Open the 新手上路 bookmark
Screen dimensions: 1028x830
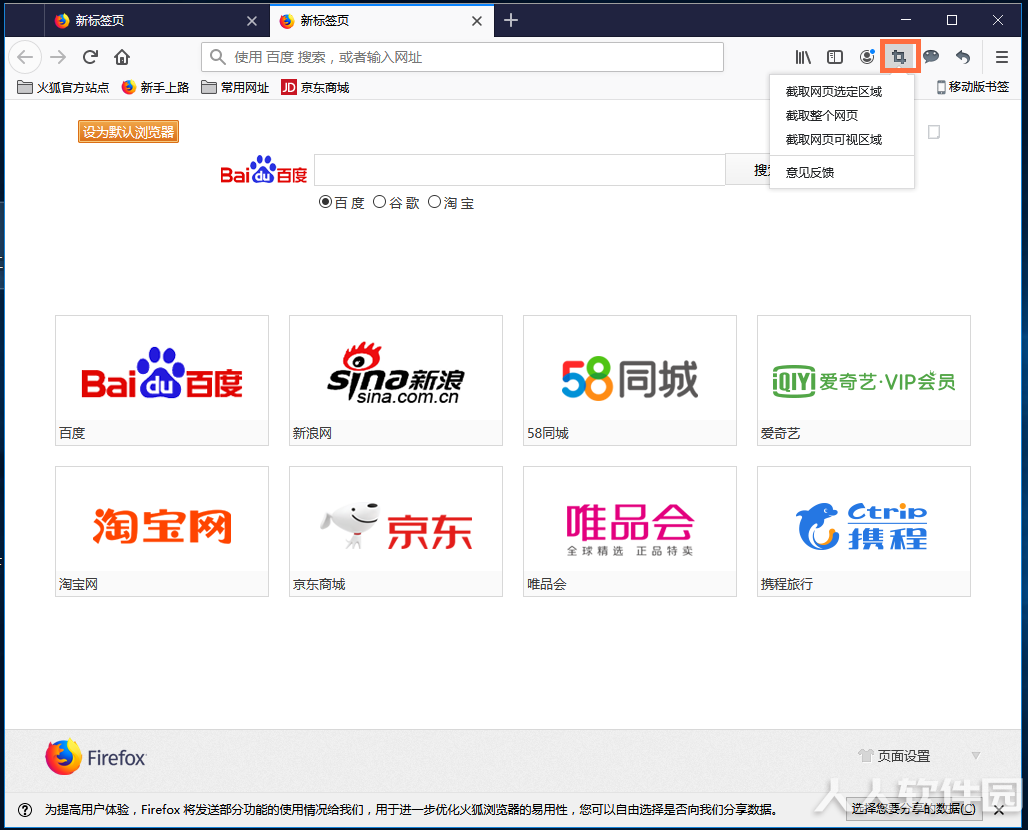(155, 87)
